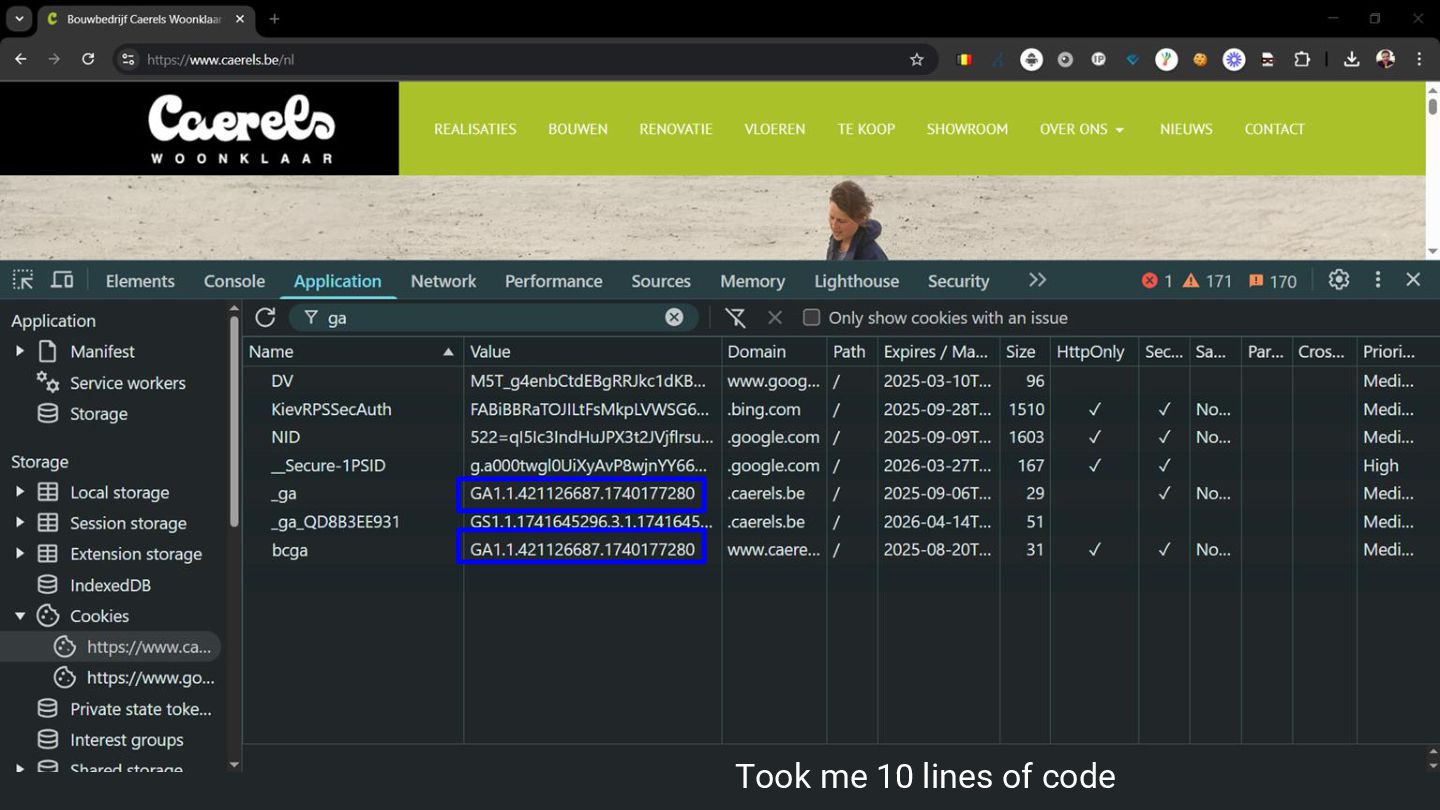The image size is (1440, 810).
Task: Open DevTools three-dot customize menu
Action: pos(1378,280)
